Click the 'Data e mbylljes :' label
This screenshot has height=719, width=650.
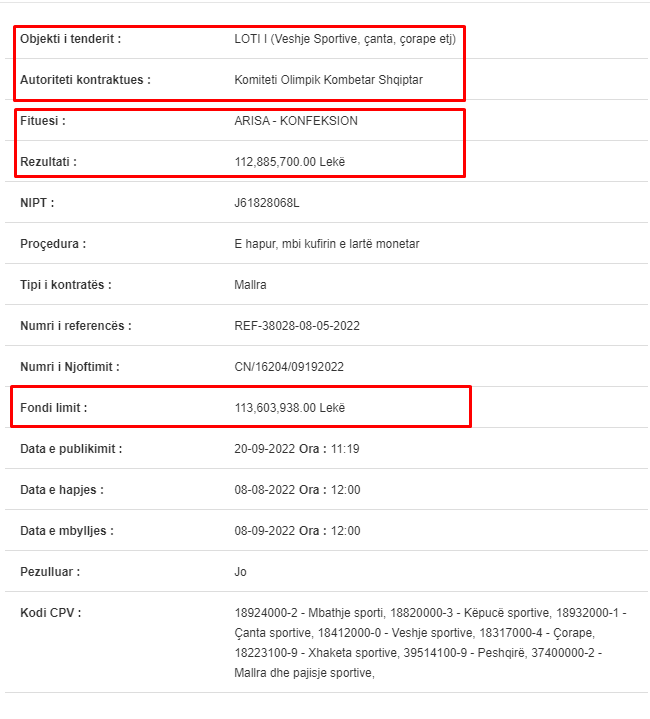[67, 531]
